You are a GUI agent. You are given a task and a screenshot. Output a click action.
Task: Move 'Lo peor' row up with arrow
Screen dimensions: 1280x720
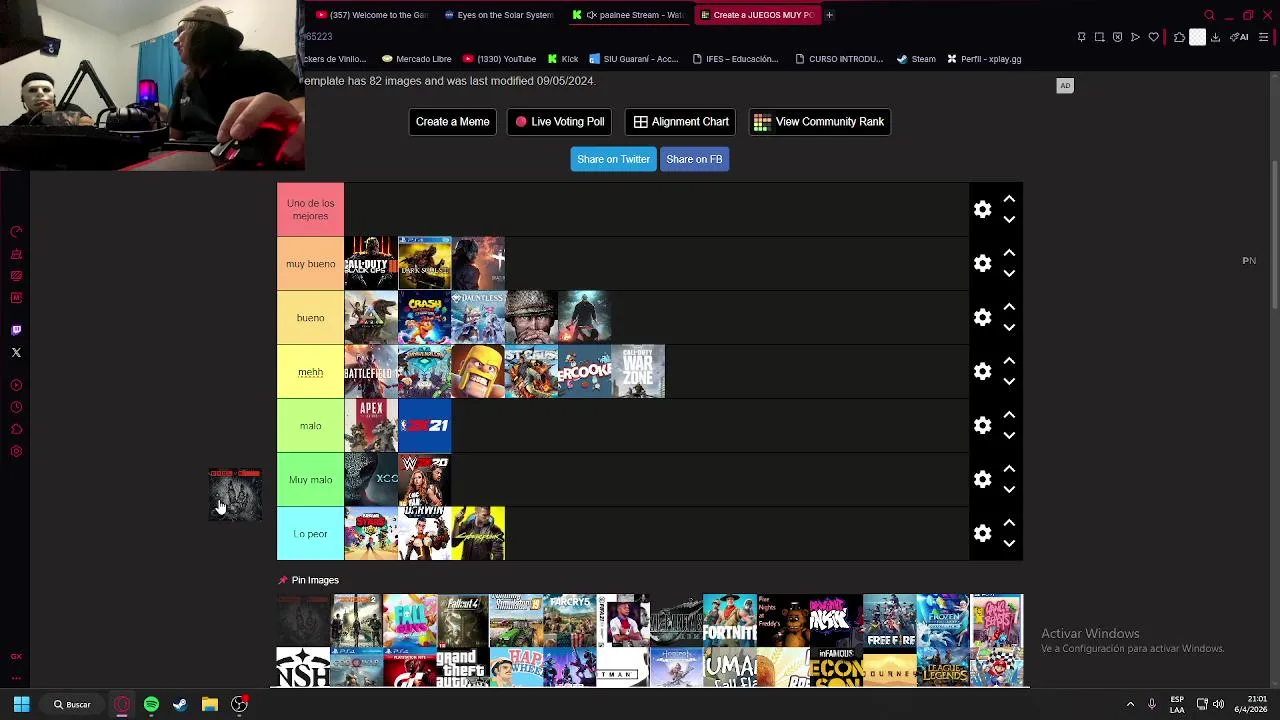tap(1009, 523)
